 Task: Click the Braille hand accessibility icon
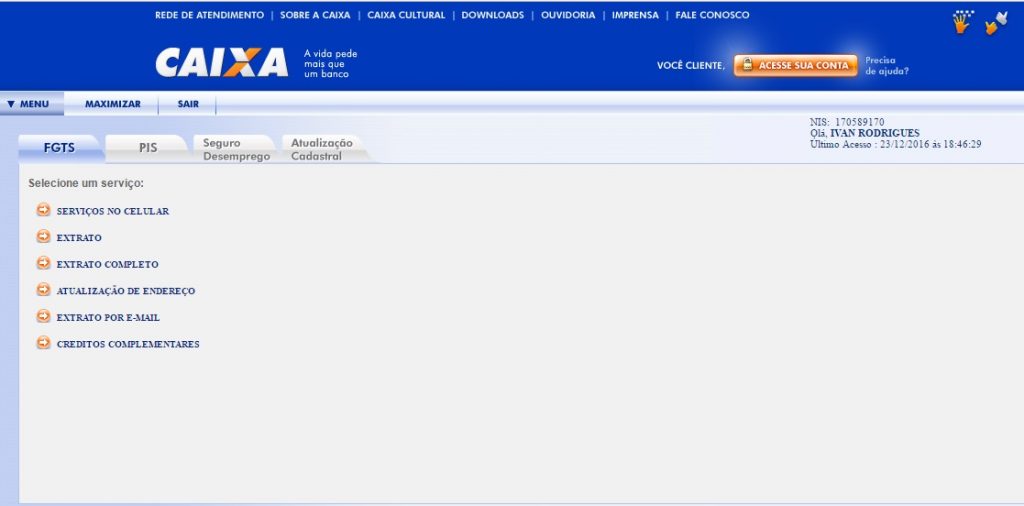[962, 22]
